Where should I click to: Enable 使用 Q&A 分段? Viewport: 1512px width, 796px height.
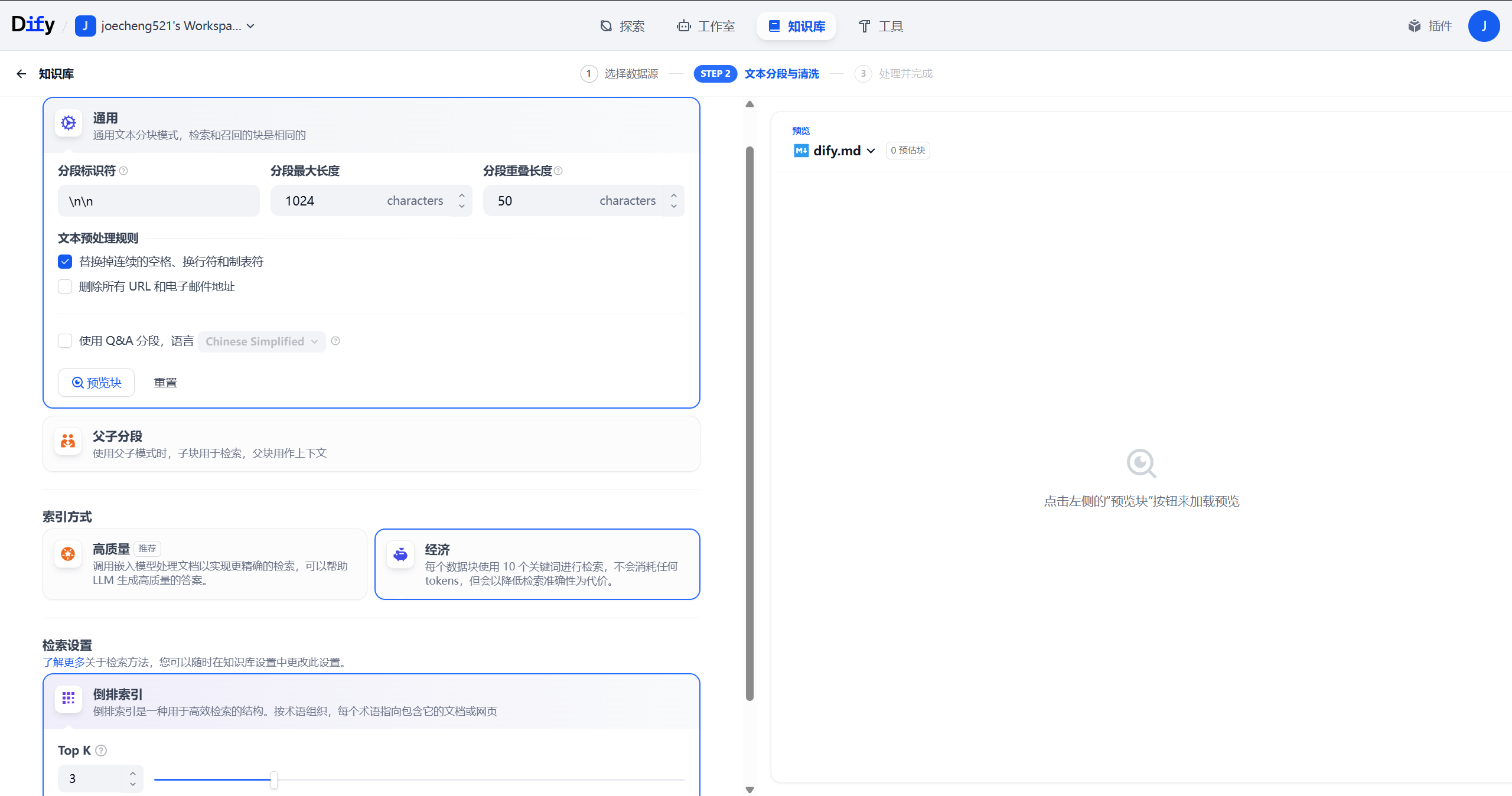click(65, 341)
